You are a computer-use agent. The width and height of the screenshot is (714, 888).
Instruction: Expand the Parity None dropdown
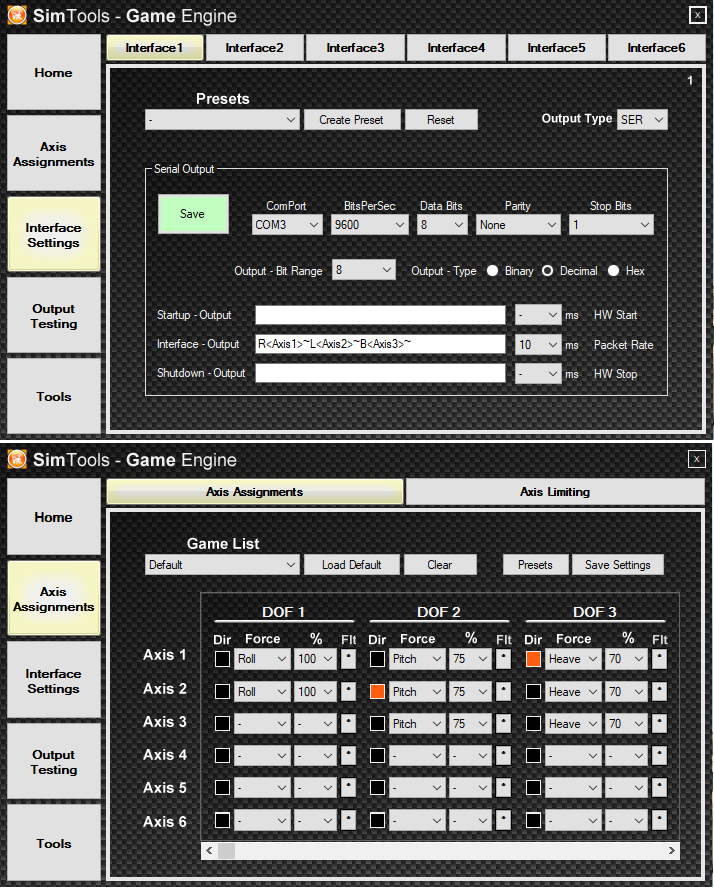click(518, 225)
